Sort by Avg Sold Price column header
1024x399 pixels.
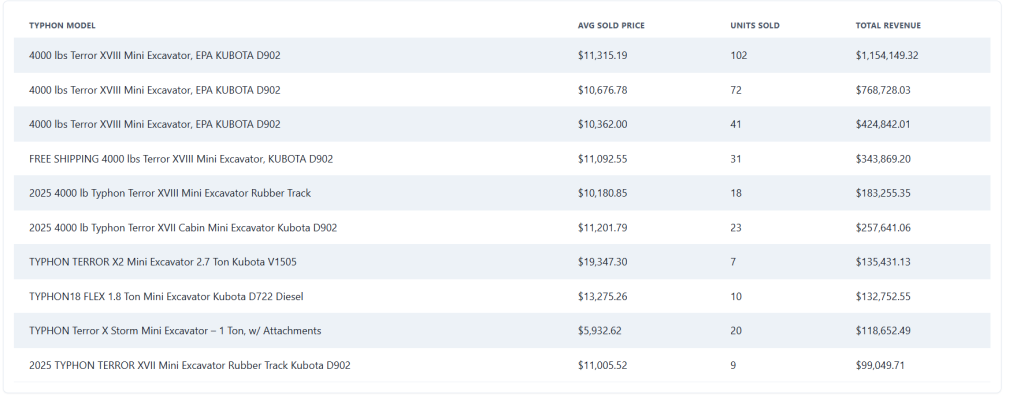611,25
